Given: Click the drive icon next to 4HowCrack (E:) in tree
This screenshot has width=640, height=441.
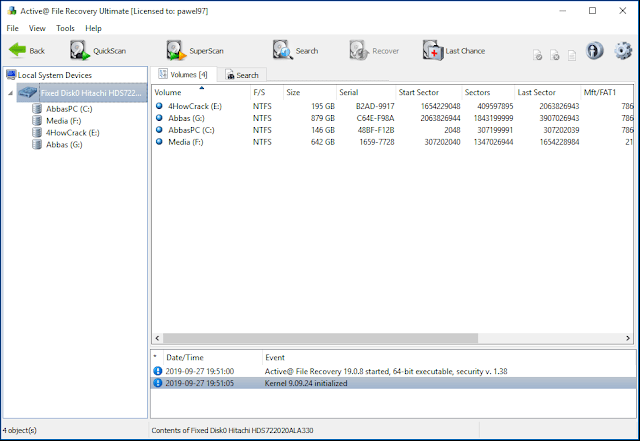Looking at the screenshot, I should click(37, 132).
